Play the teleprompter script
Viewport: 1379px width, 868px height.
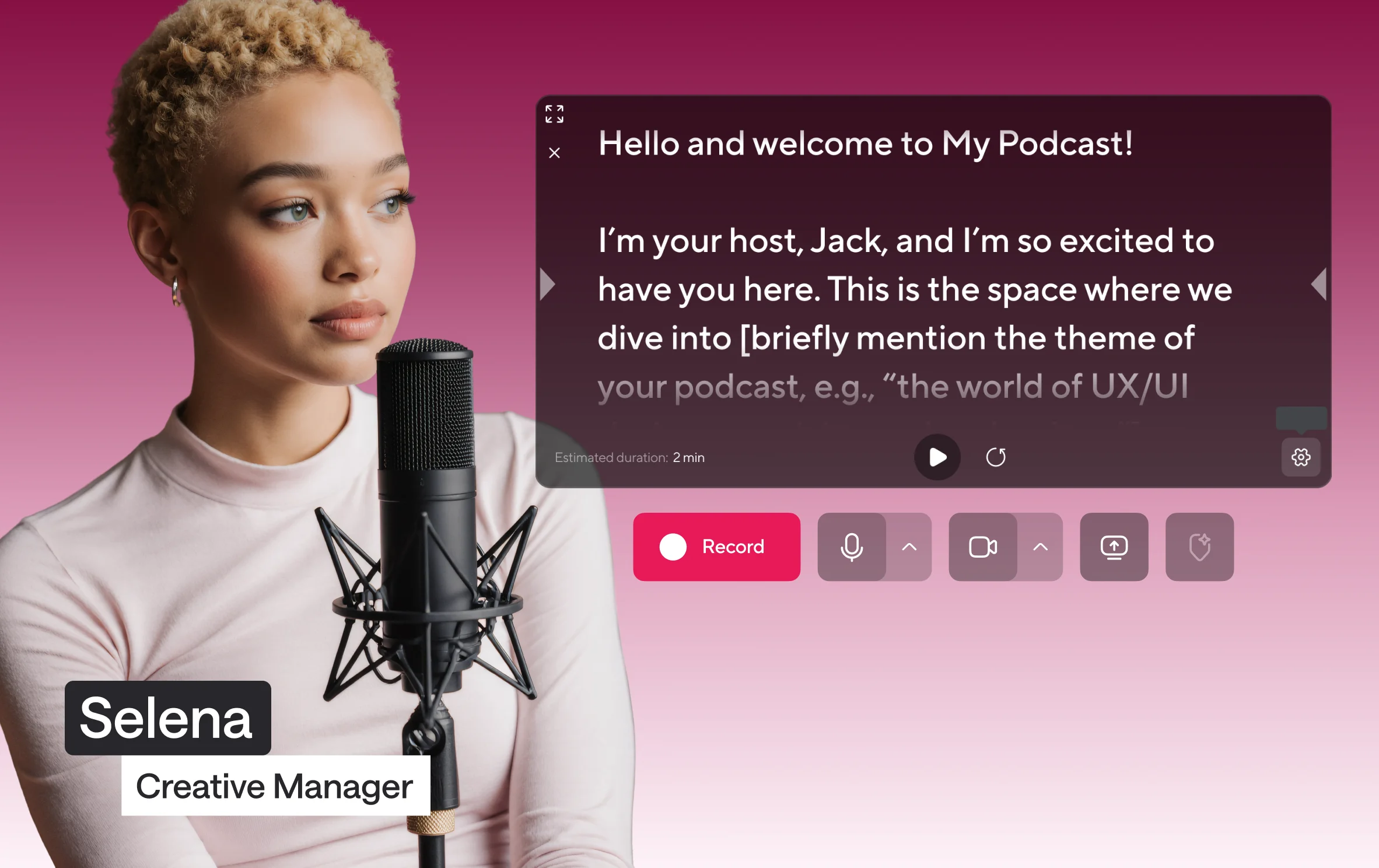(x=937, y=457)
